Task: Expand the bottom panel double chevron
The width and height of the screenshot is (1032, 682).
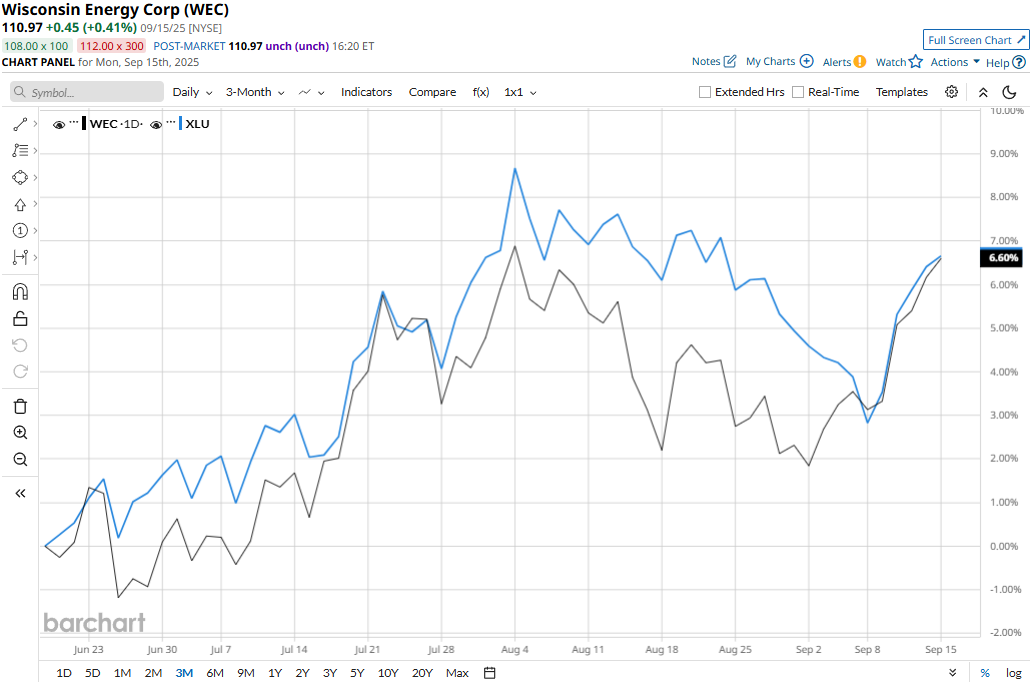Action: (x=952, y=673)
